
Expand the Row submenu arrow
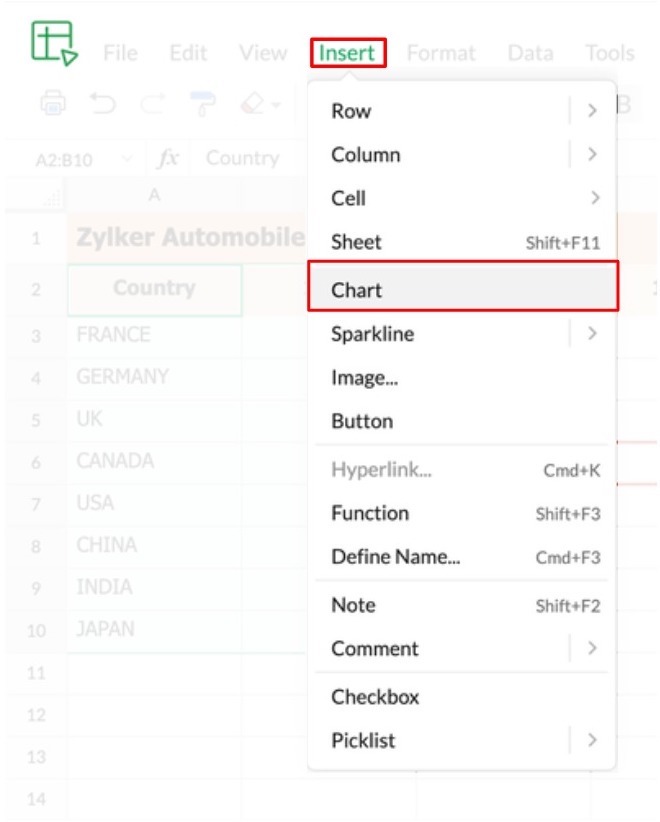(592, 111)
